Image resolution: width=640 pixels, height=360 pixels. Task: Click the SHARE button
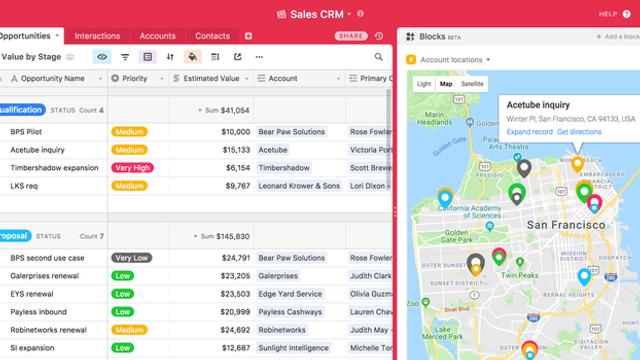[351, 36]
